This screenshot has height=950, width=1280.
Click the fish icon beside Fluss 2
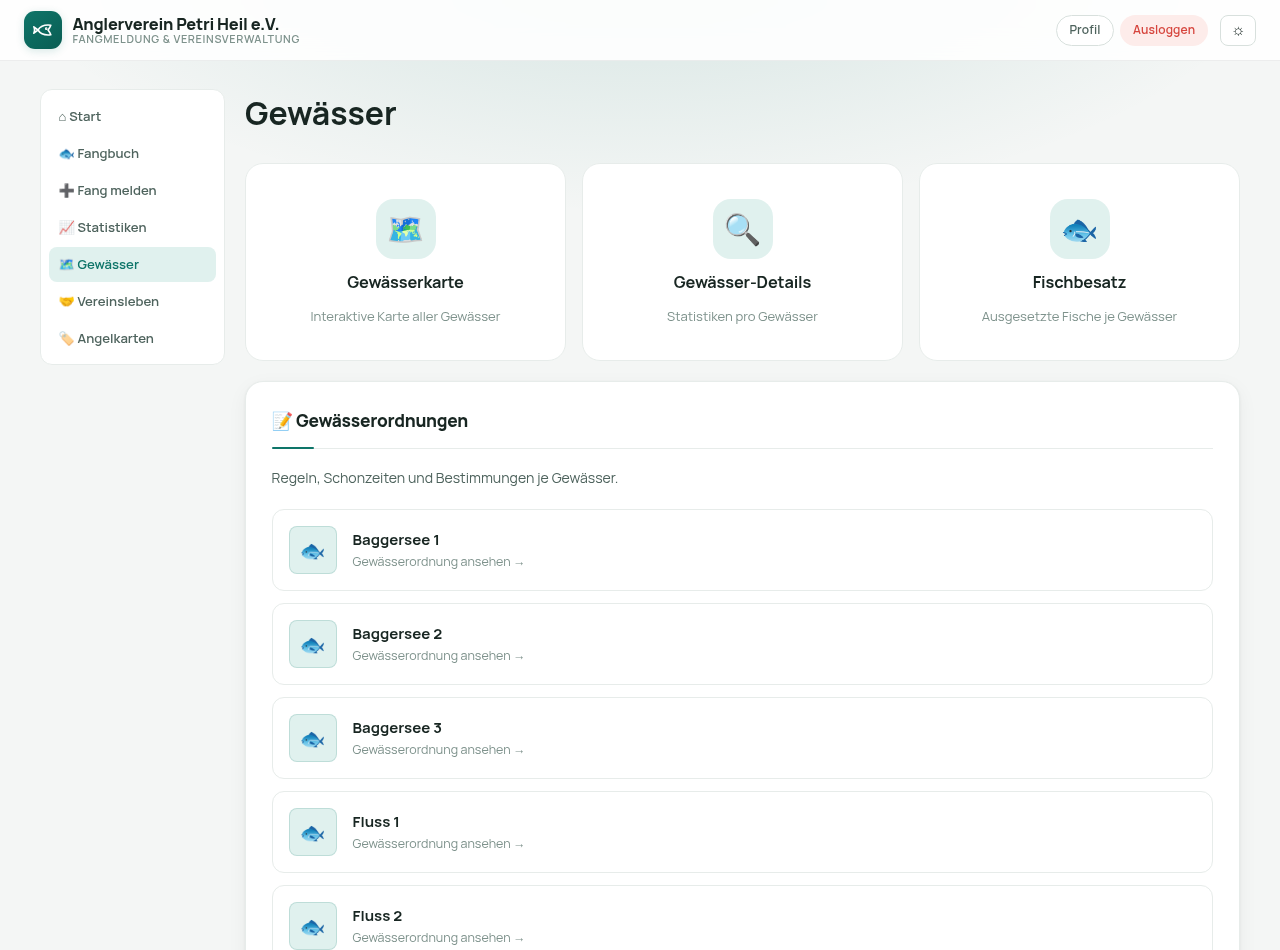(313, 926)
